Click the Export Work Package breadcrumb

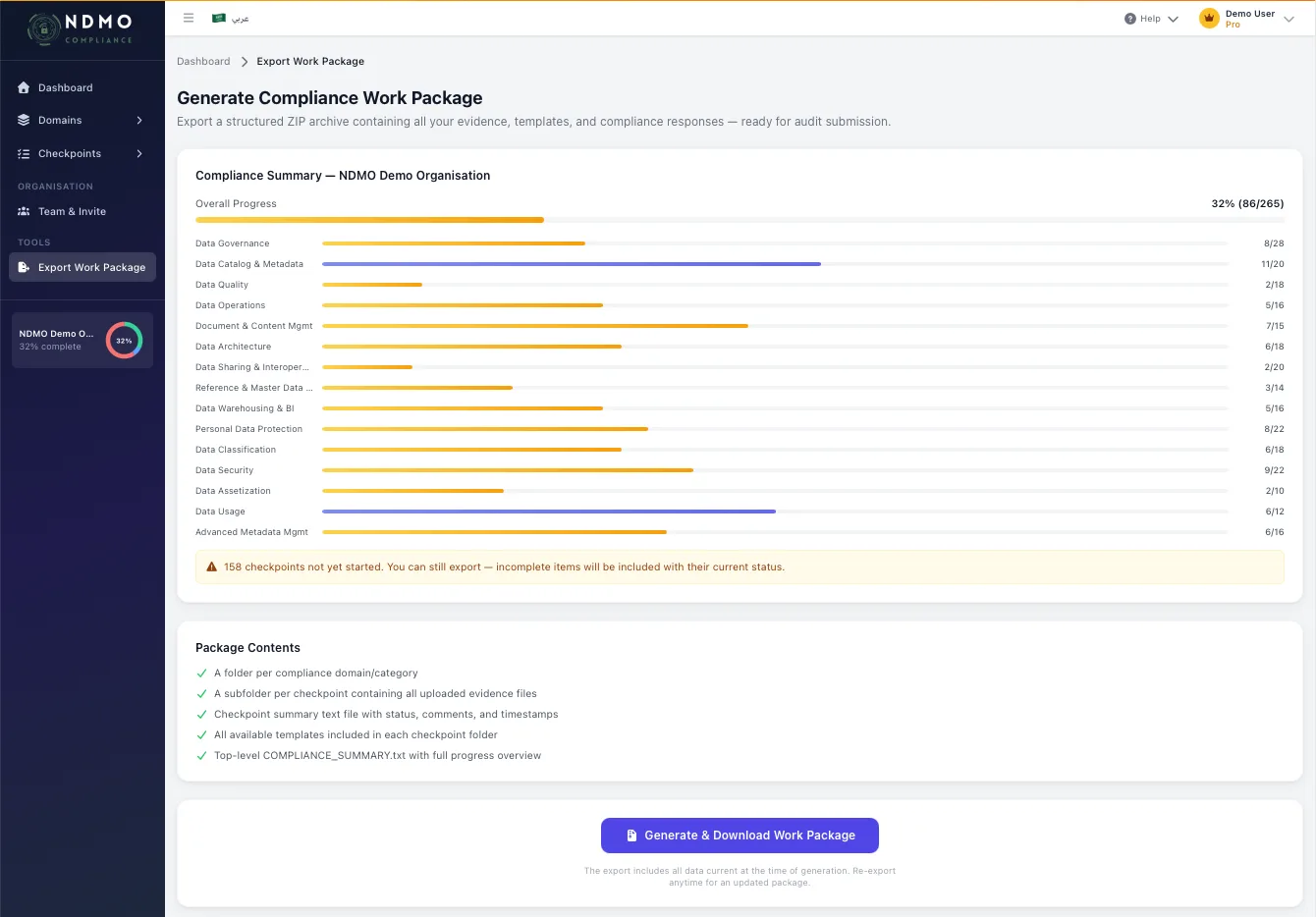click(x=310, y=62)
